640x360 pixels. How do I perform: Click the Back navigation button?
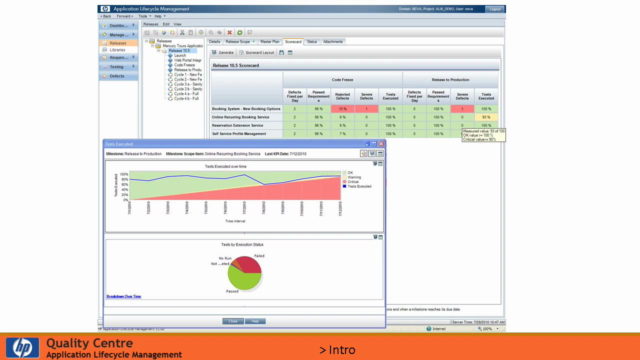(106, 16)
